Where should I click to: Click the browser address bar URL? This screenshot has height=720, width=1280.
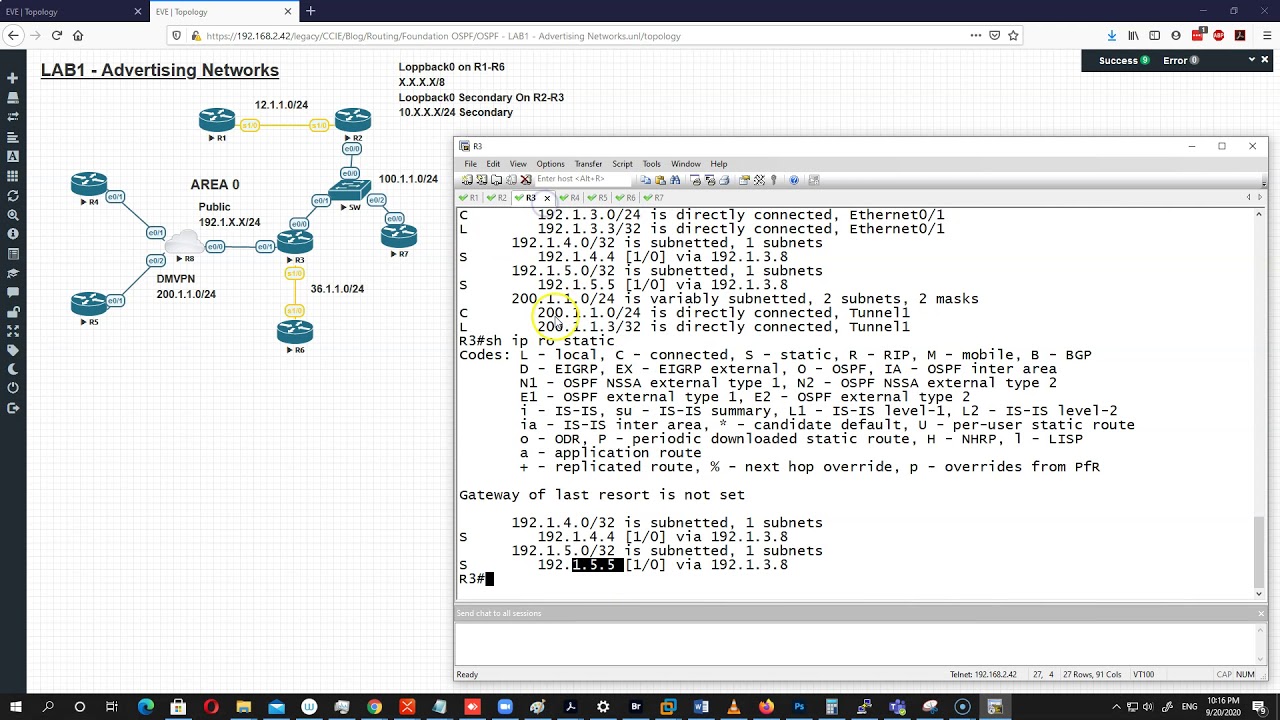pos(443,36)
